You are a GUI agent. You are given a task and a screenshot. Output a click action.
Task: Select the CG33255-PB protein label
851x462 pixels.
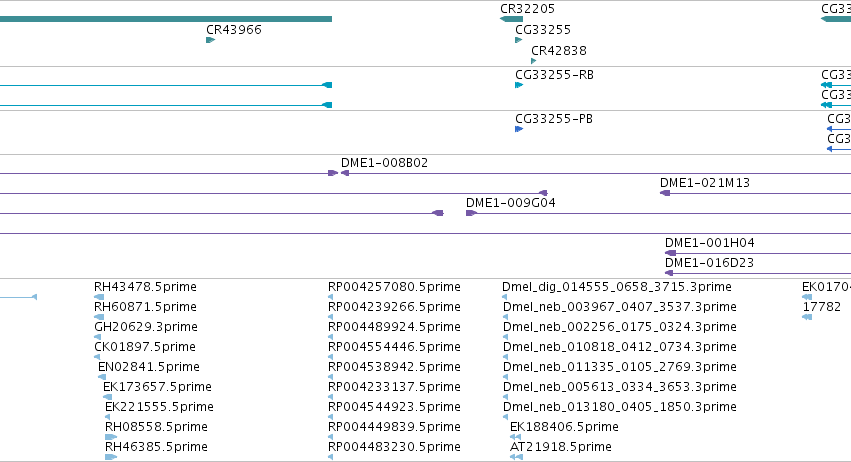554,118
